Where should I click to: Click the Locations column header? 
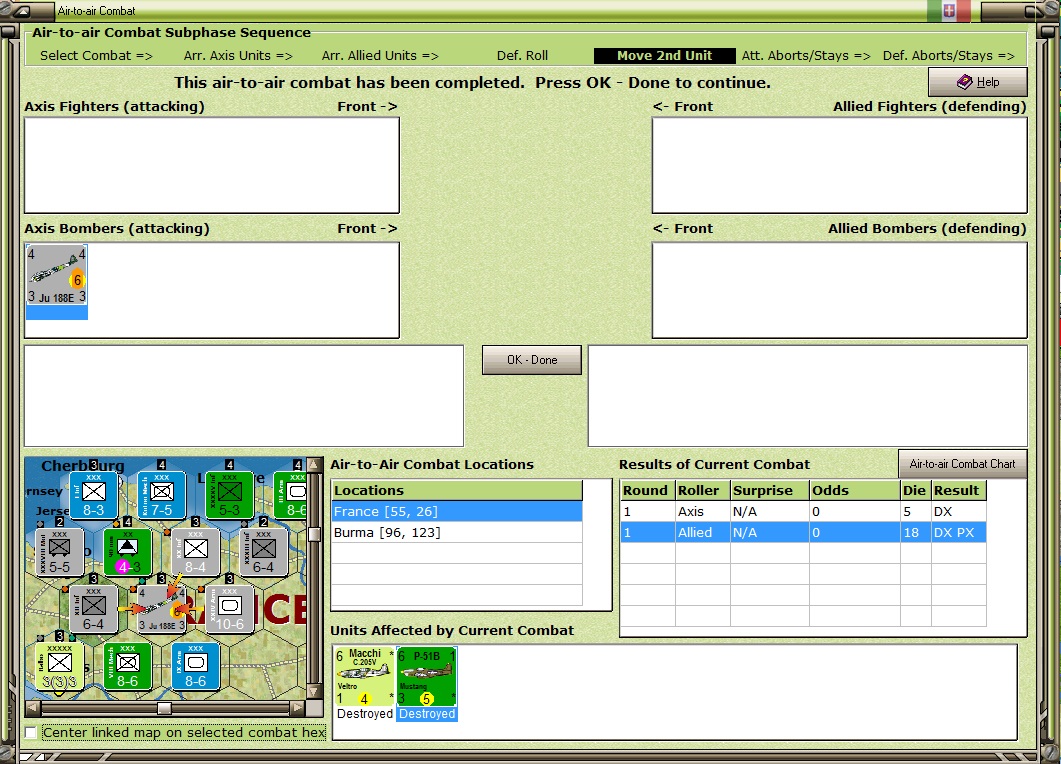coord(457,491)
